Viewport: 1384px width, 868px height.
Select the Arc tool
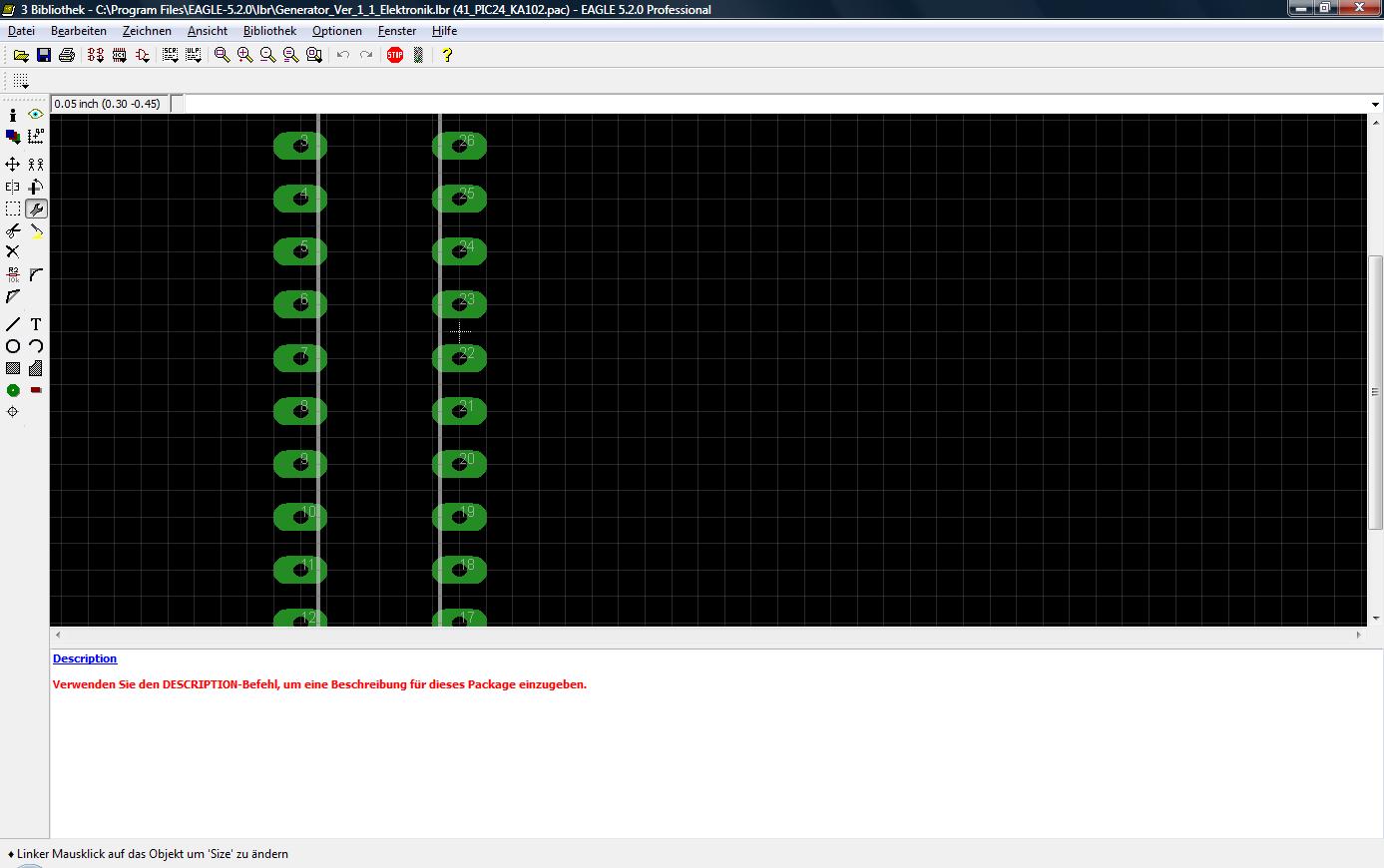[36, 346]
